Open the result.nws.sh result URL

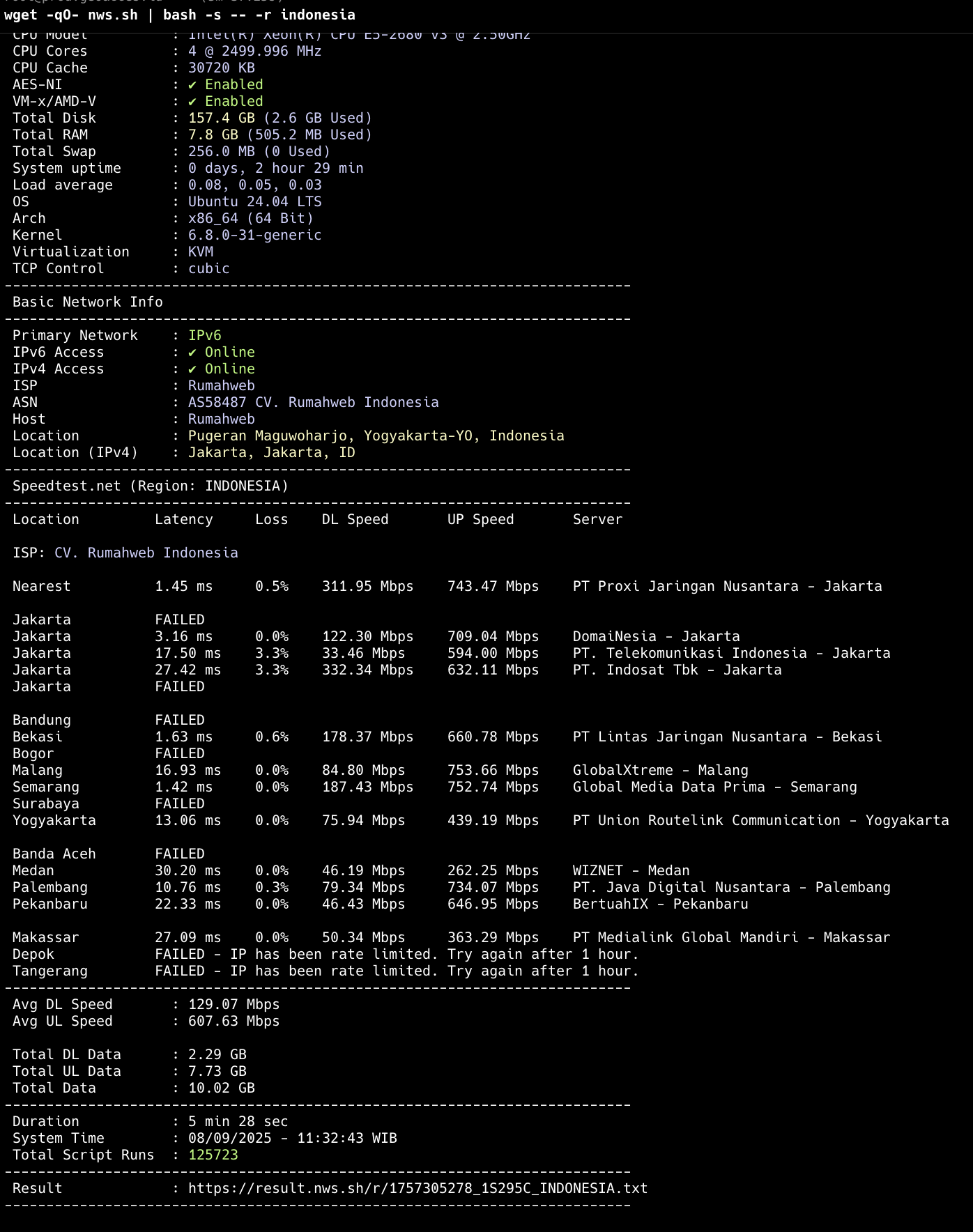418,1188
